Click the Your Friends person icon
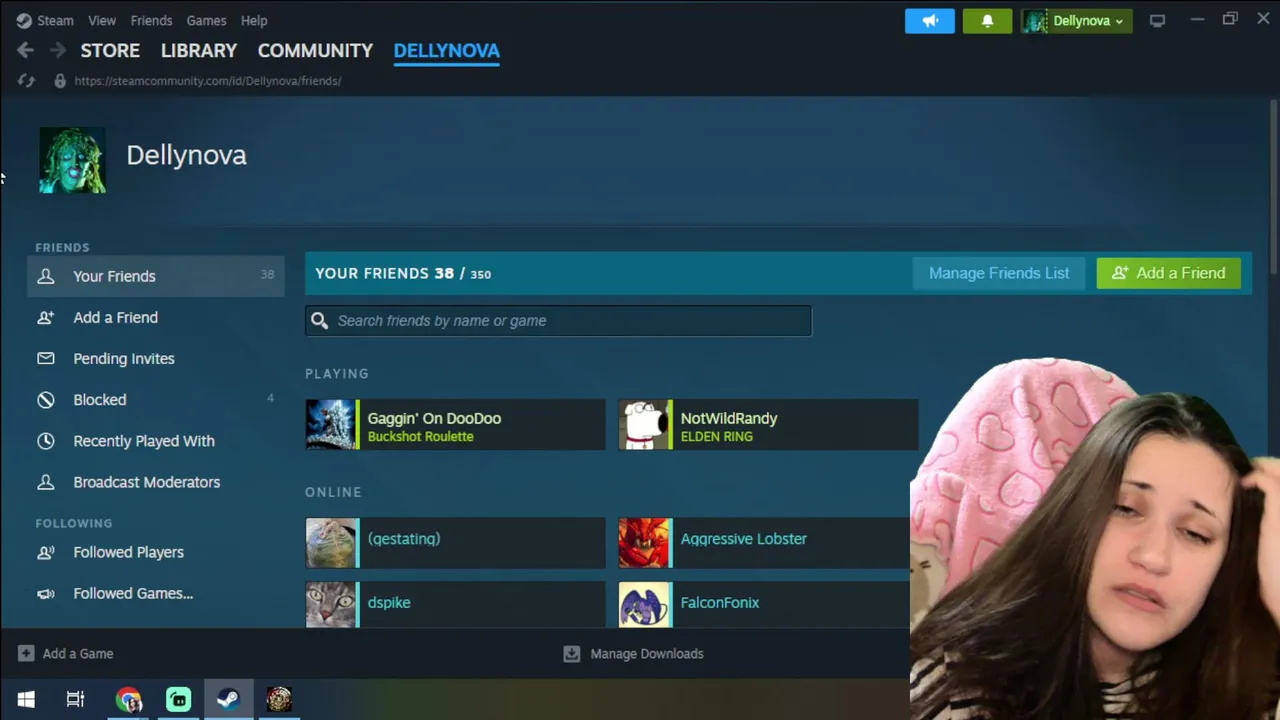 (x=46, y=276)
